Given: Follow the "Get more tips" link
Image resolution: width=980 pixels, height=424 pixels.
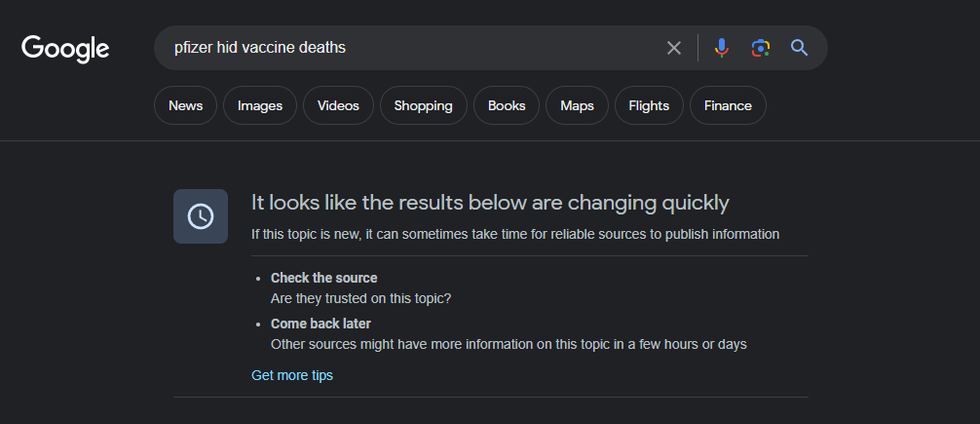Looking at the screenshot, I should point(292,375).
